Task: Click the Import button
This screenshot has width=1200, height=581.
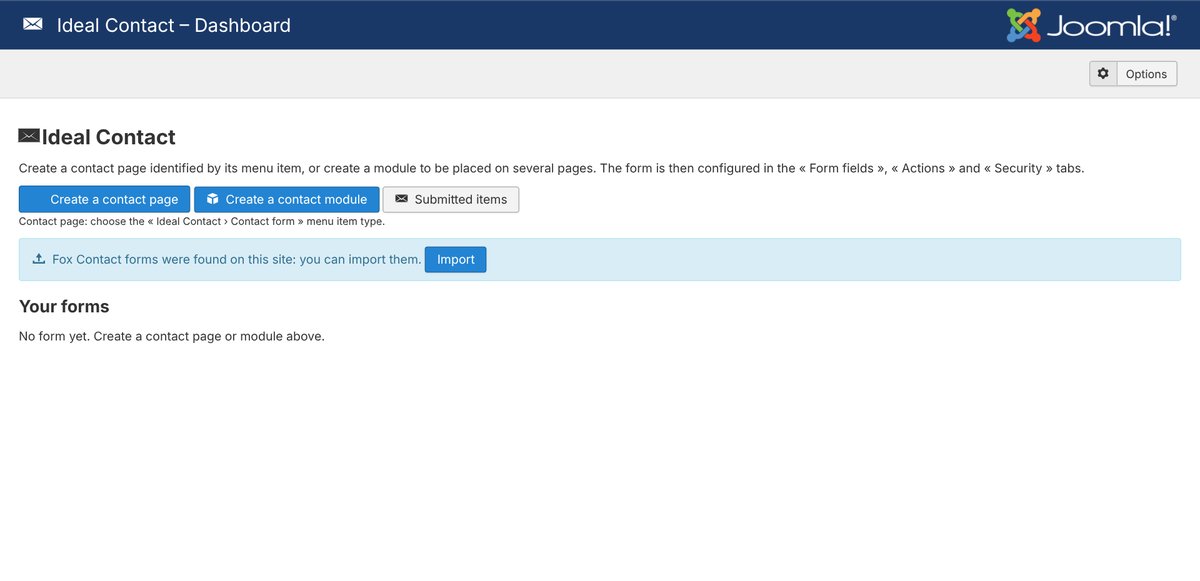Action: (456, 259)
